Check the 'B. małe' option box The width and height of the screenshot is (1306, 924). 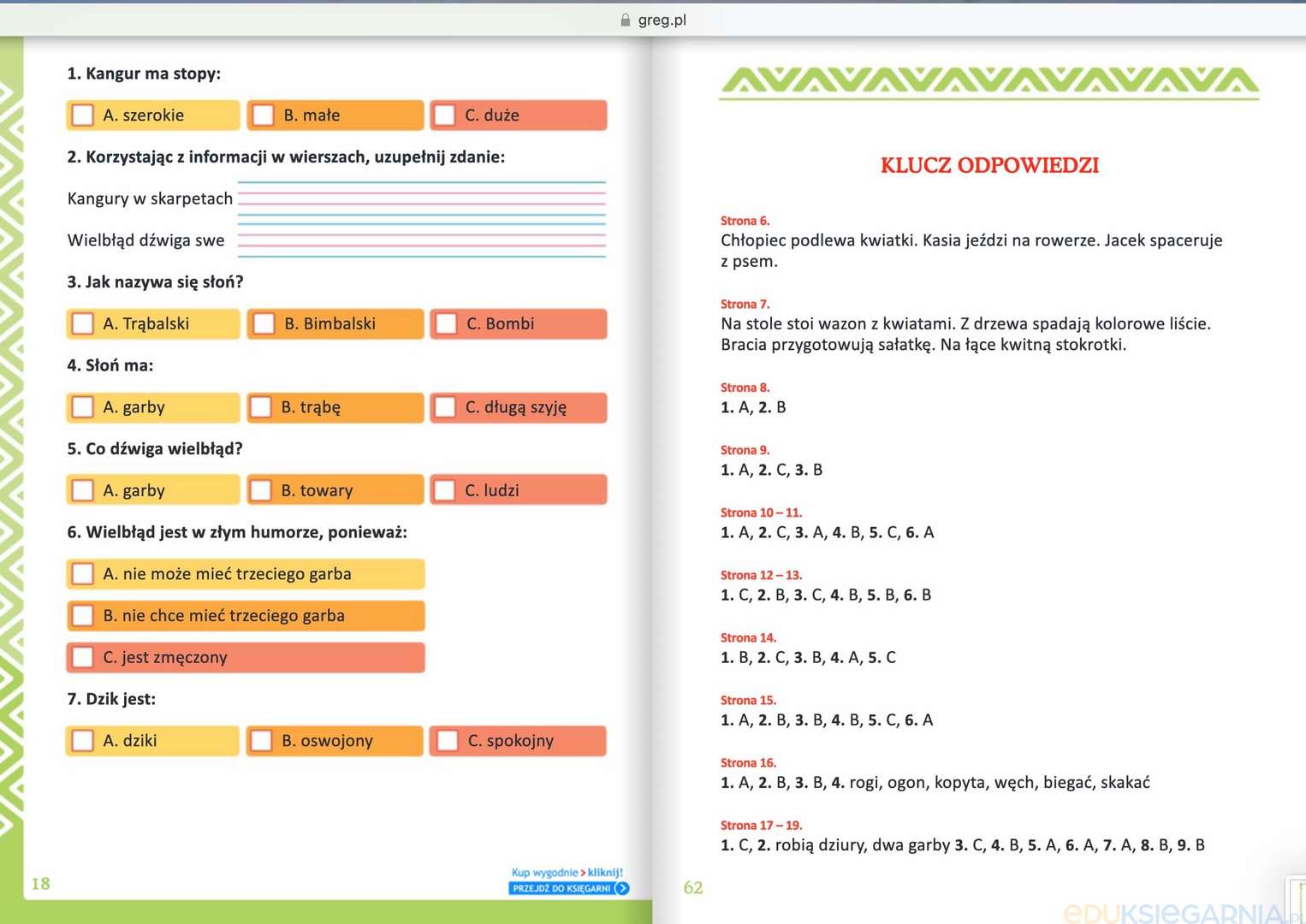pos(264,115)
